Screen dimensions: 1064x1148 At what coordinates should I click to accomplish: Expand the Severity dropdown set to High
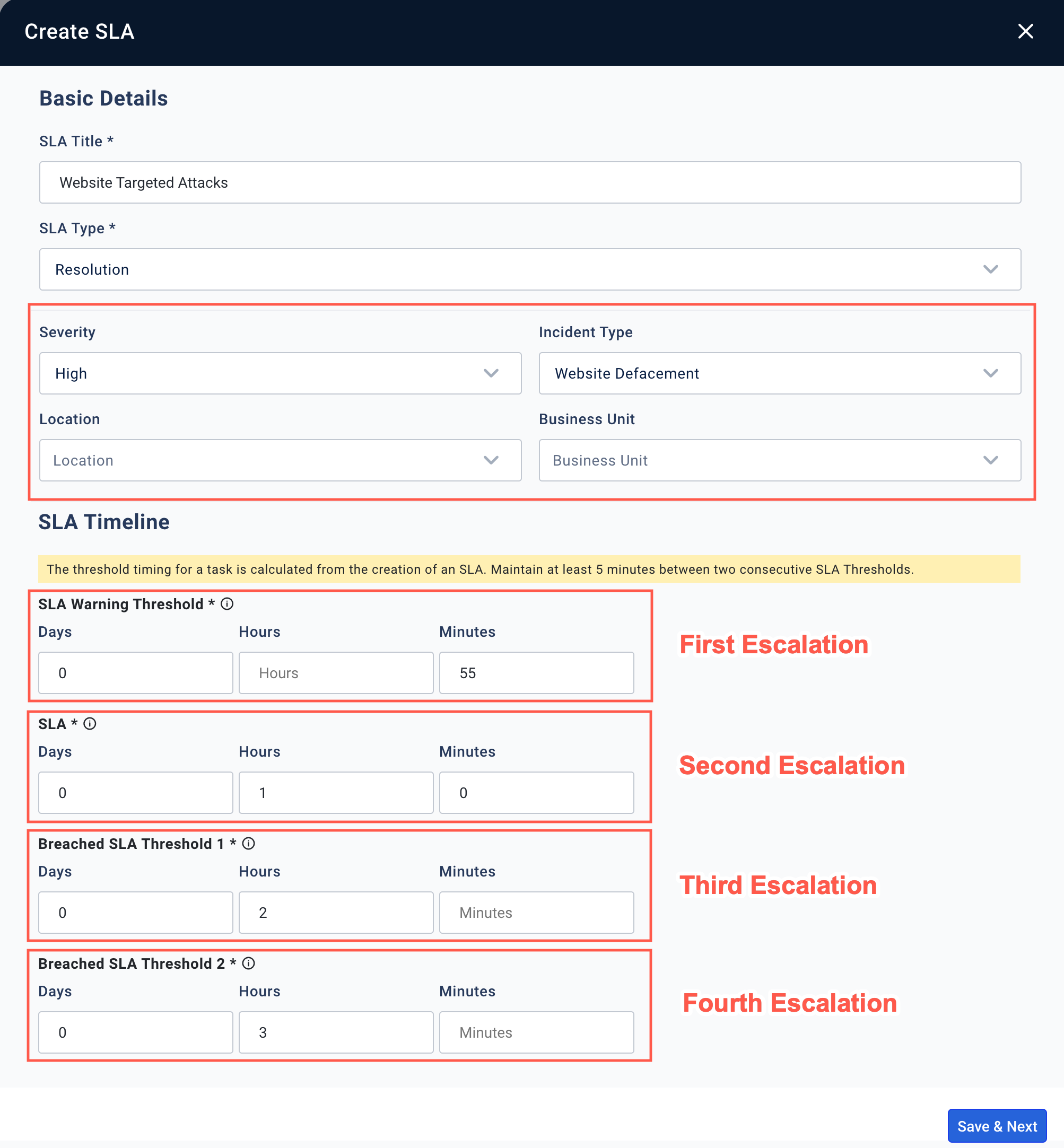pos(280,373)
